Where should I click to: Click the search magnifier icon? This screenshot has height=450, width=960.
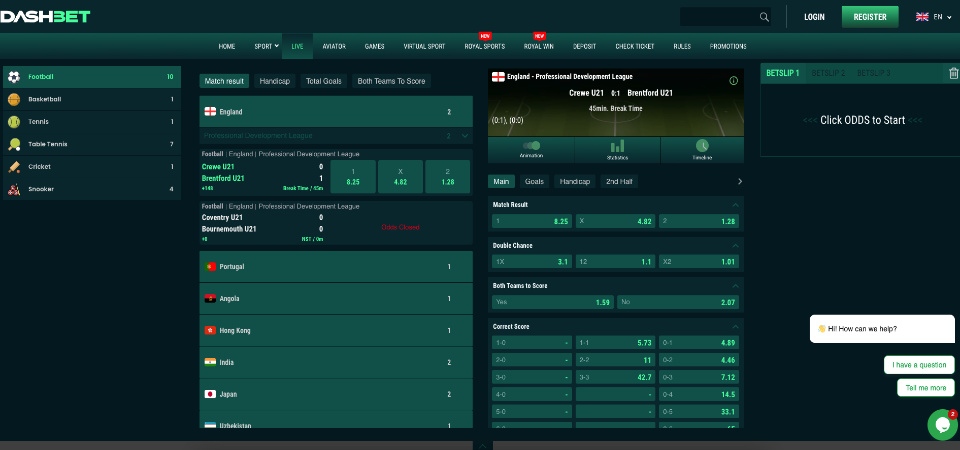click(x=764, y=17)
